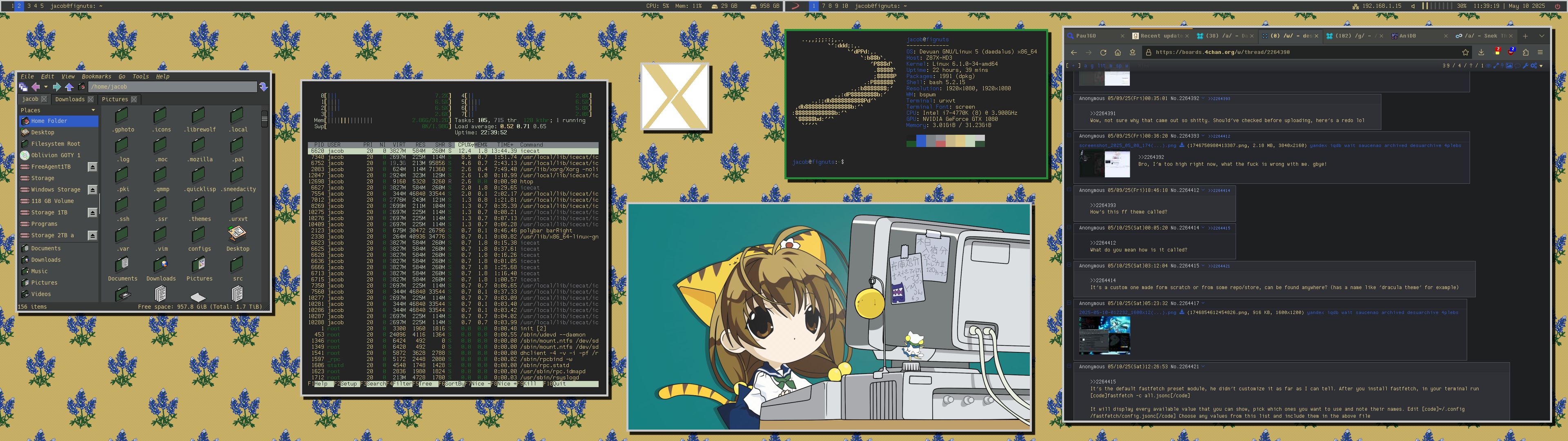Open the browser hamburger menu
Image resolution: width=1568 pixels, height=441 pixels.
tap(1540, 52)
